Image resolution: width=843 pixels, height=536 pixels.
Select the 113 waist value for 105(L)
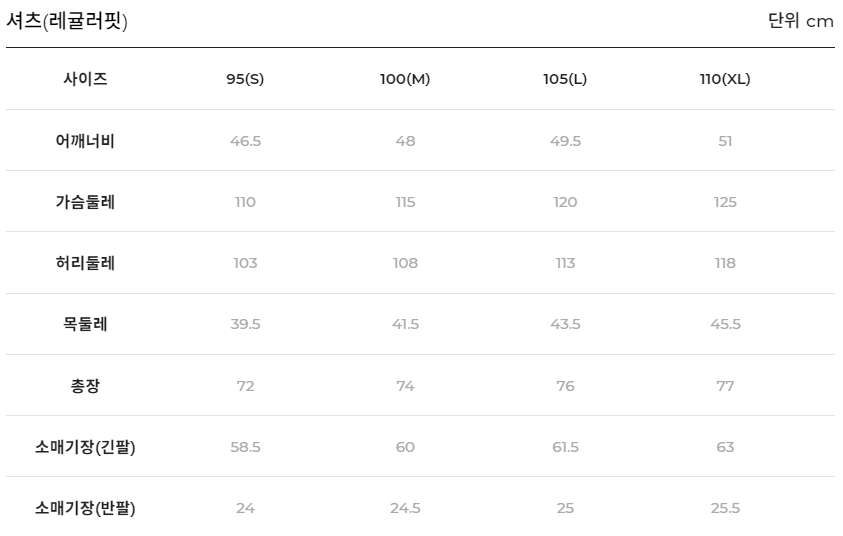(565, 263)
